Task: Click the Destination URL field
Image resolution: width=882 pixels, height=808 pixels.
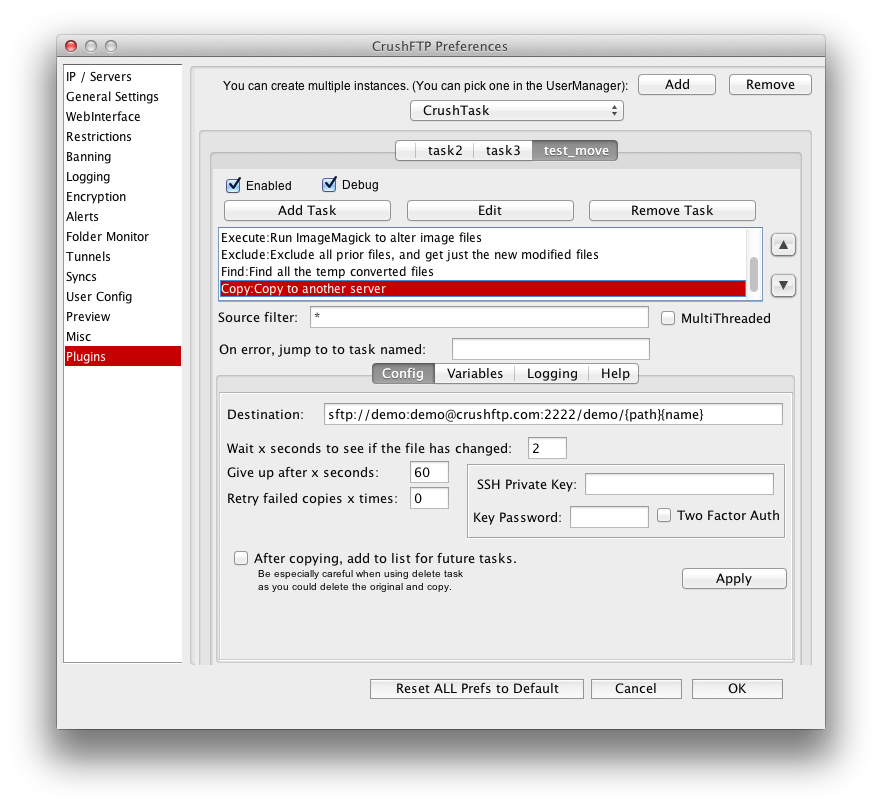Action: 553,414
